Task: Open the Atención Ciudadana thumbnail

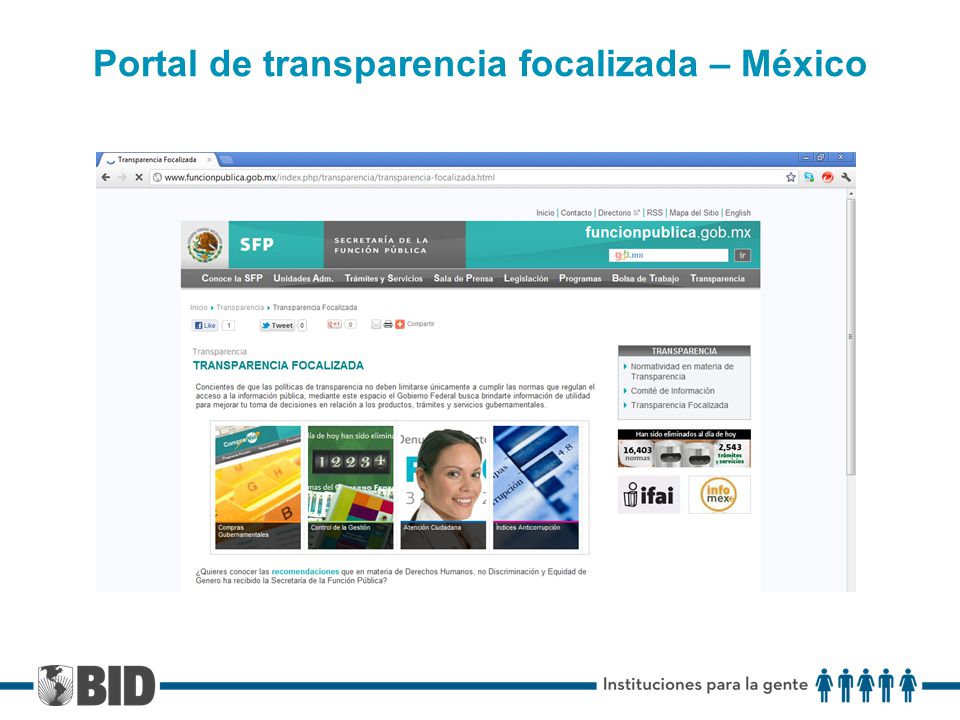Action: coord(443,487)
